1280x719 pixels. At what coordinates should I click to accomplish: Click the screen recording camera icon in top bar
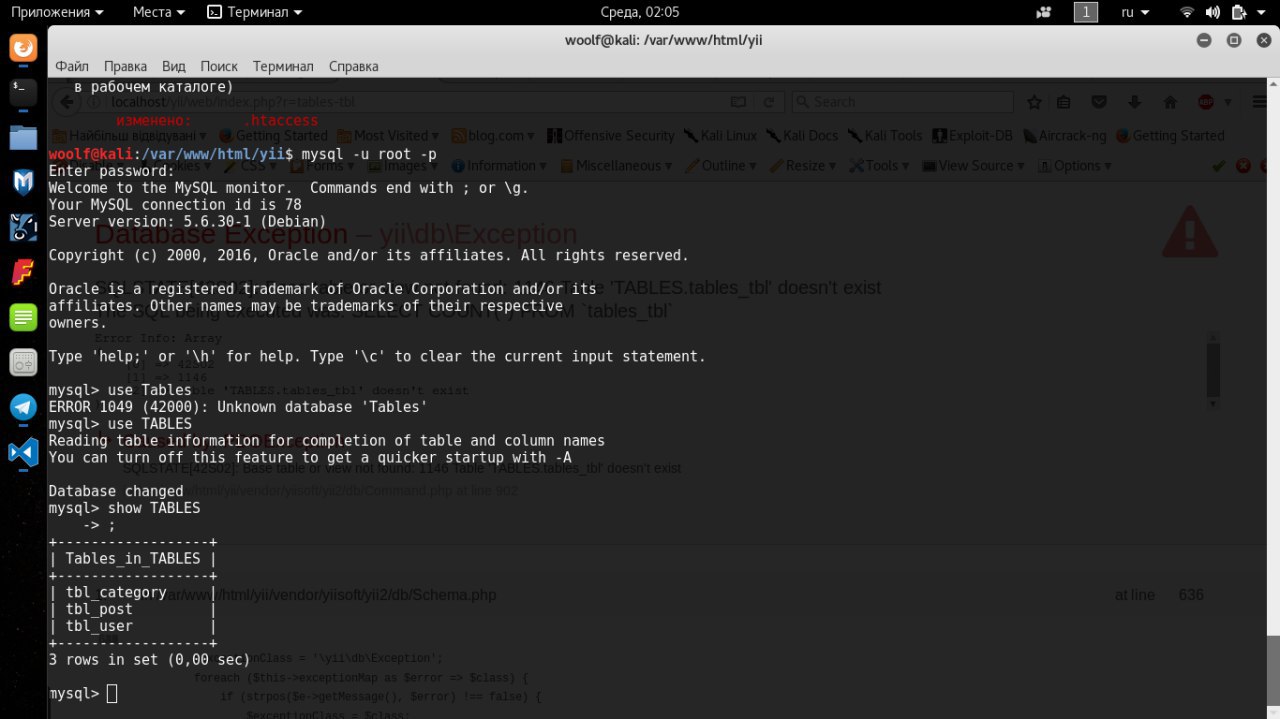[x=1045, y=12]
